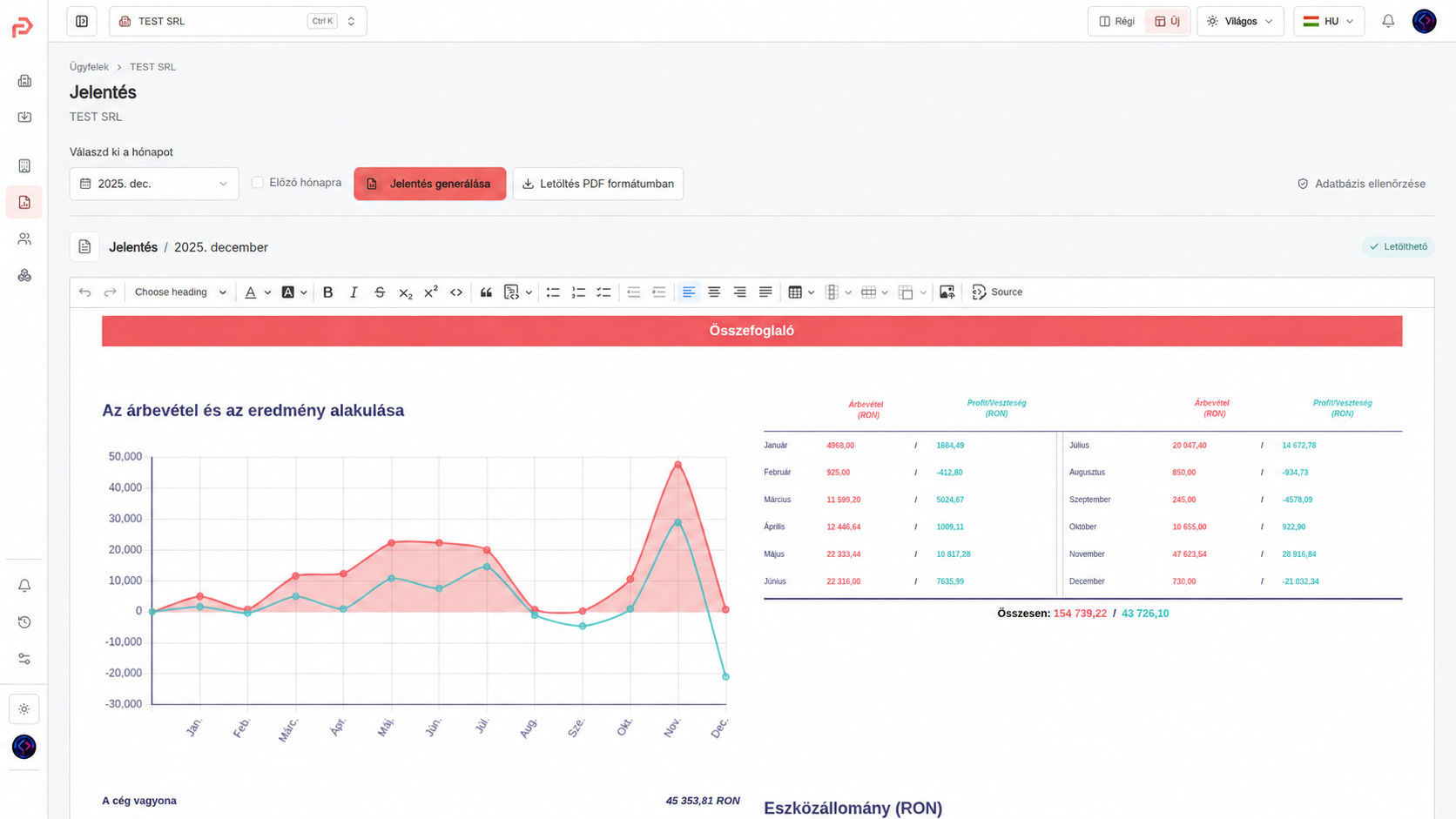Click the sidebar theme sun icon
1456x819 pixels.
(x=24, y=709)
